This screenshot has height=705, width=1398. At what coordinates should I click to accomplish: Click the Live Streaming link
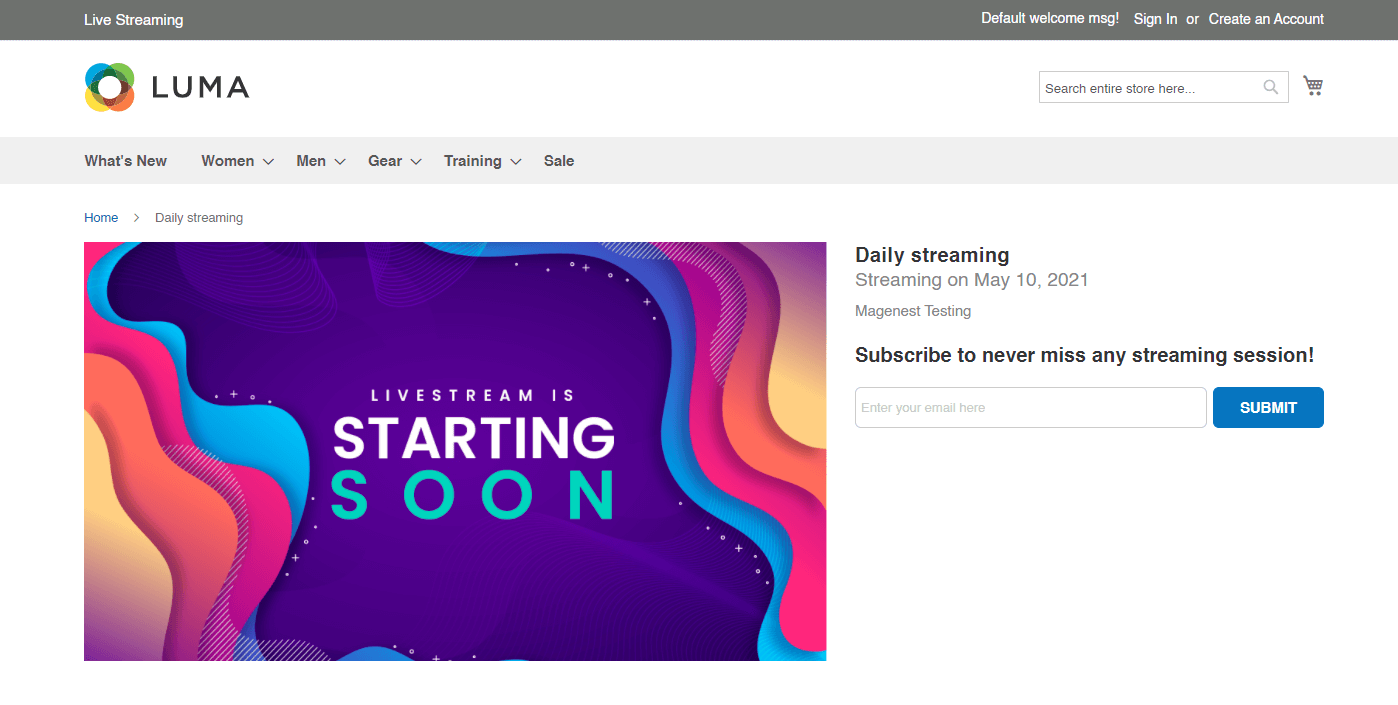(x=134, y=20)
